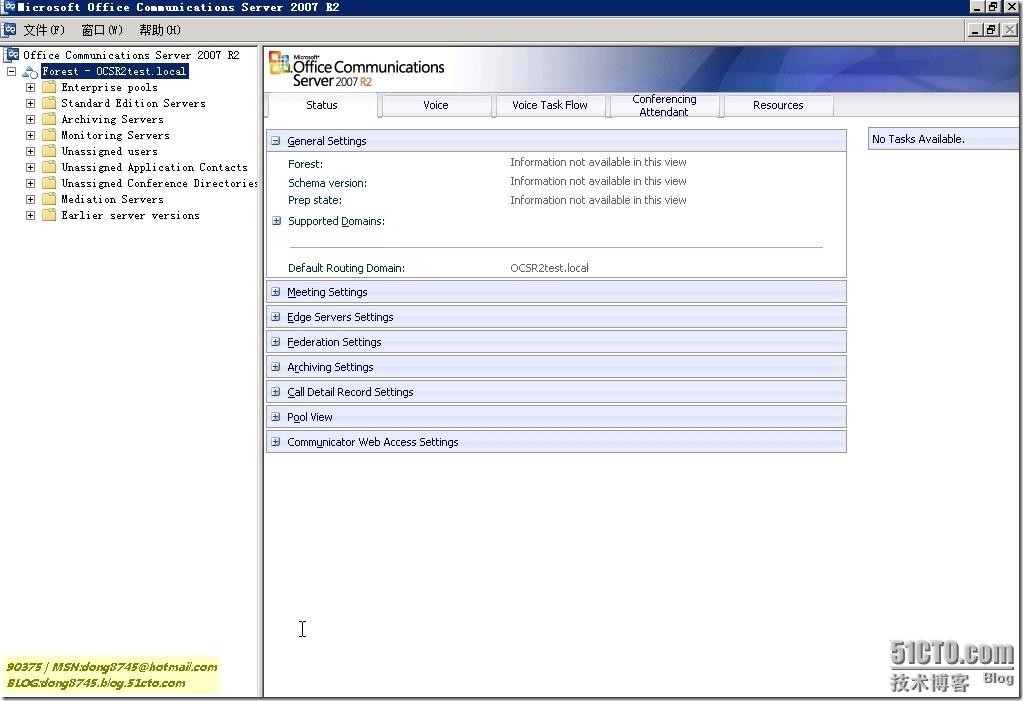Click the MMC icon beside the 文件 menu
Screen dimensions: 1023x701
click(x=9, y=29)
